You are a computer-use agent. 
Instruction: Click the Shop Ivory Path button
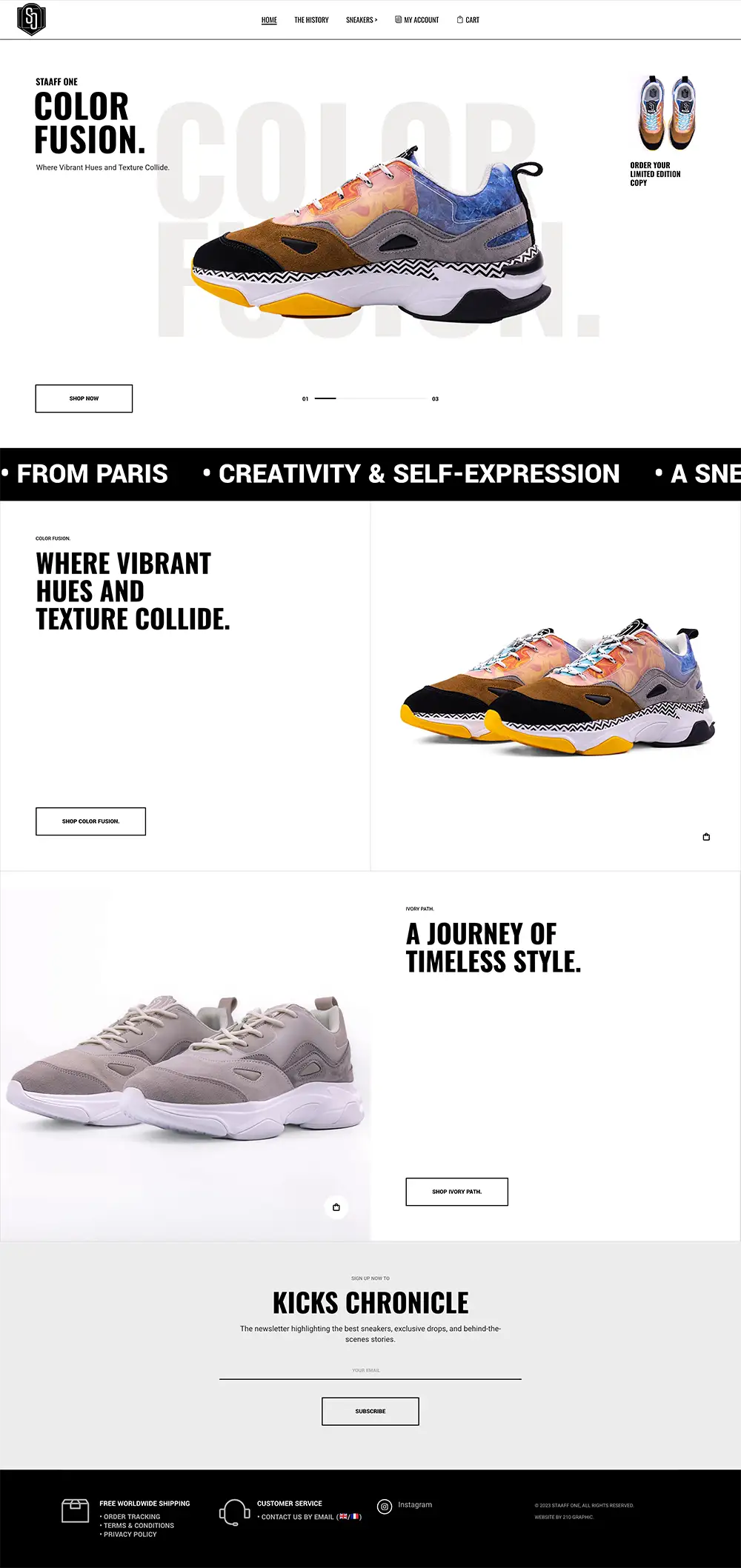coord(456,1192)
